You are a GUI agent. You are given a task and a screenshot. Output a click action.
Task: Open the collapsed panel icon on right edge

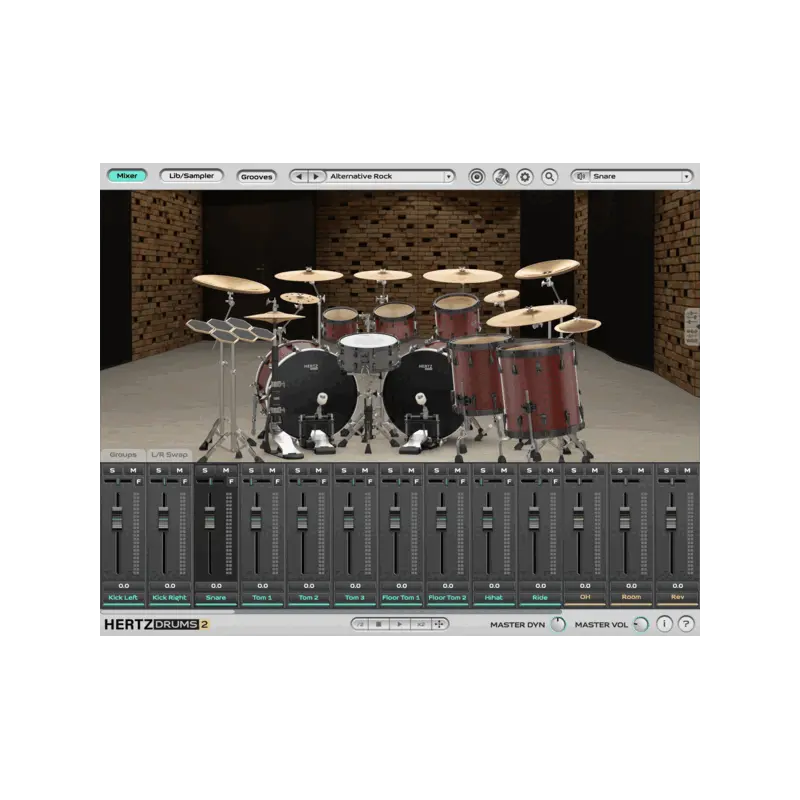tap(692, 327)
